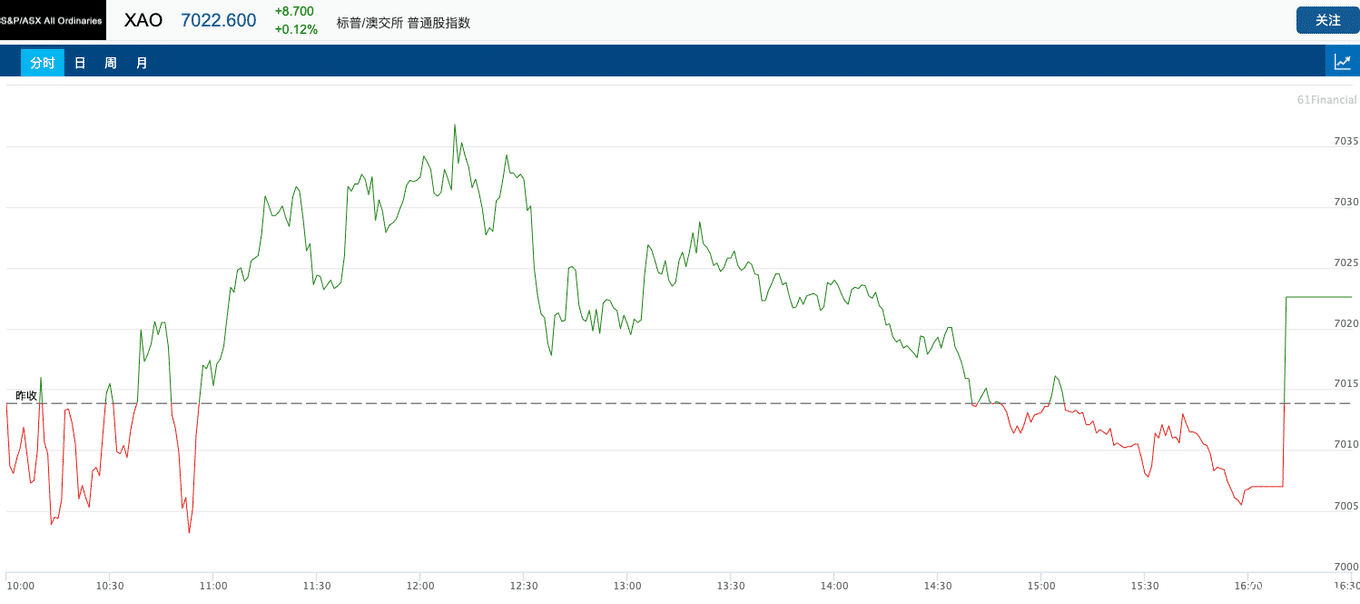This screenshot has height=604, width=1360.
Task: Click the 7025 price axis label
Action: 1345,263
